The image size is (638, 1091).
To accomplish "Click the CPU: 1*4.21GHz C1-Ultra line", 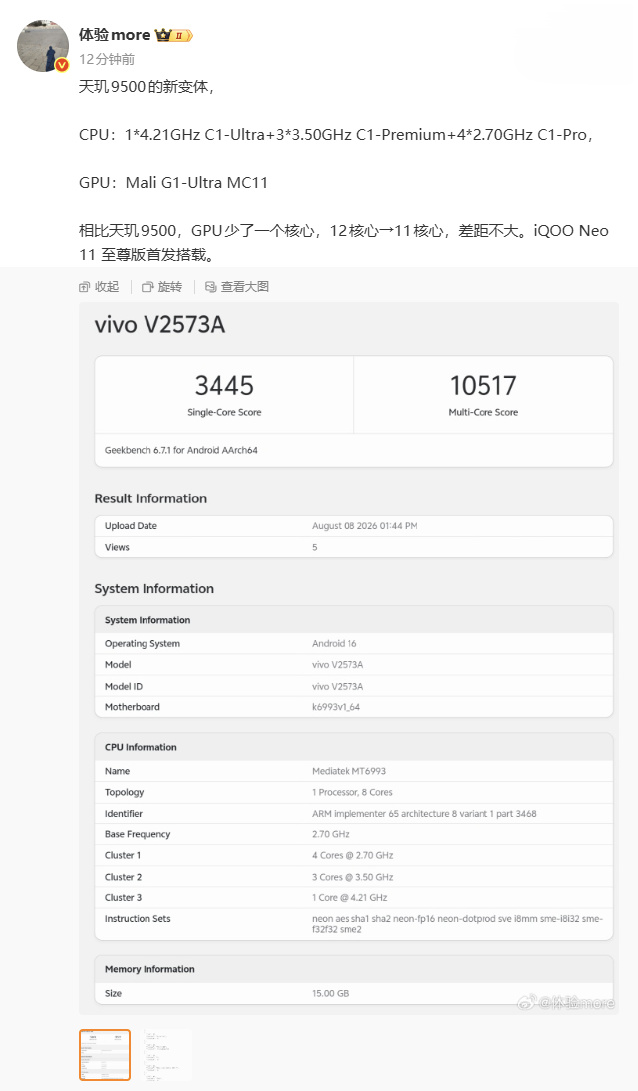I will pyautogui.click(x=335, y=135).
